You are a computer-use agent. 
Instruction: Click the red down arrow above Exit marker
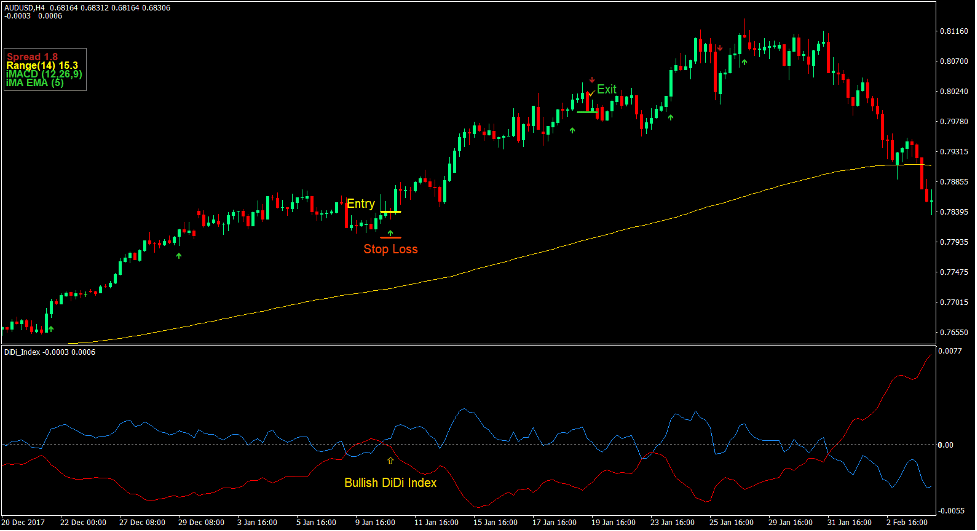point(591,79)
